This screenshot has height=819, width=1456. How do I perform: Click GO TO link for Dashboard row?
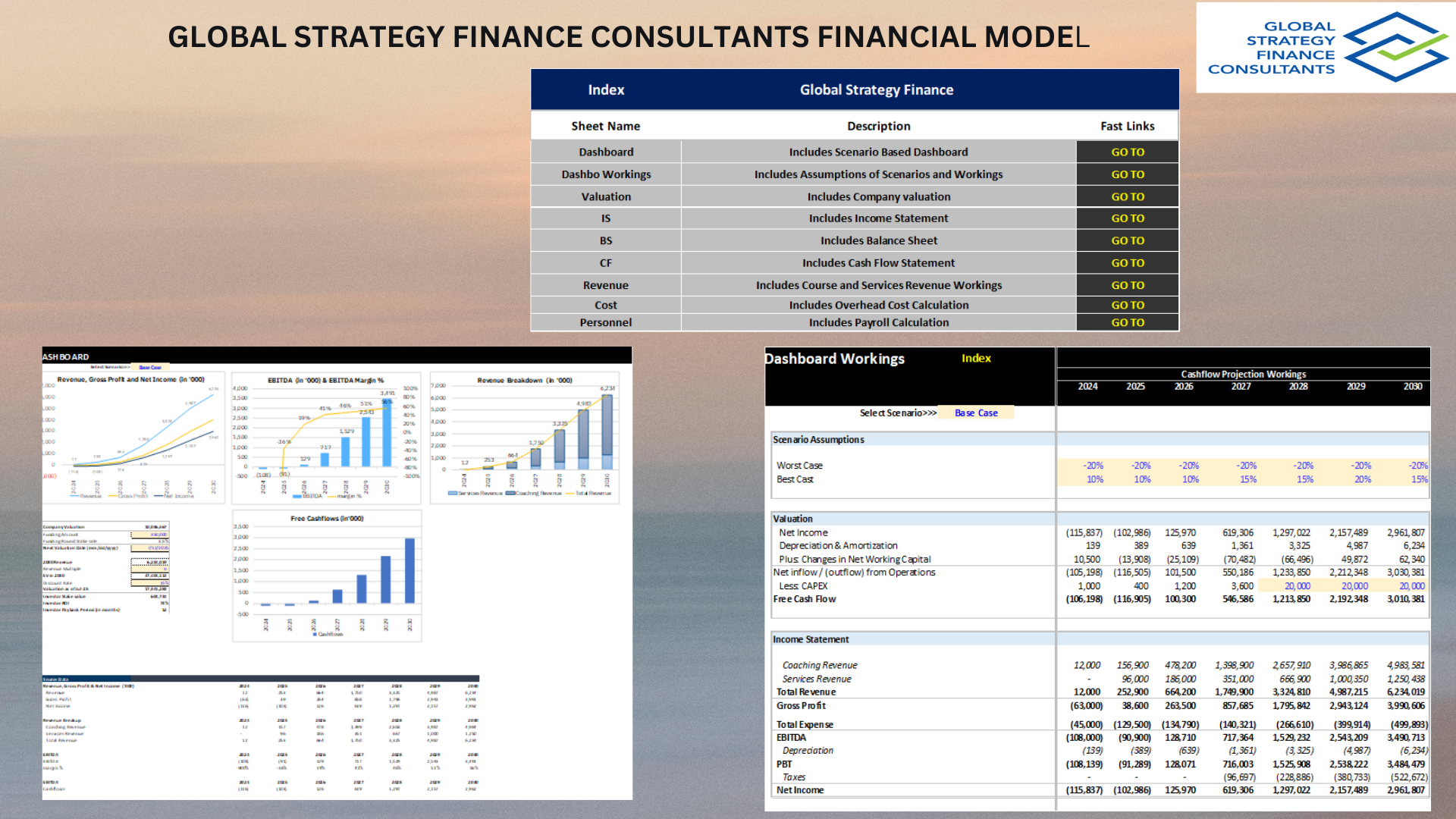click(x=1128, y=152)
